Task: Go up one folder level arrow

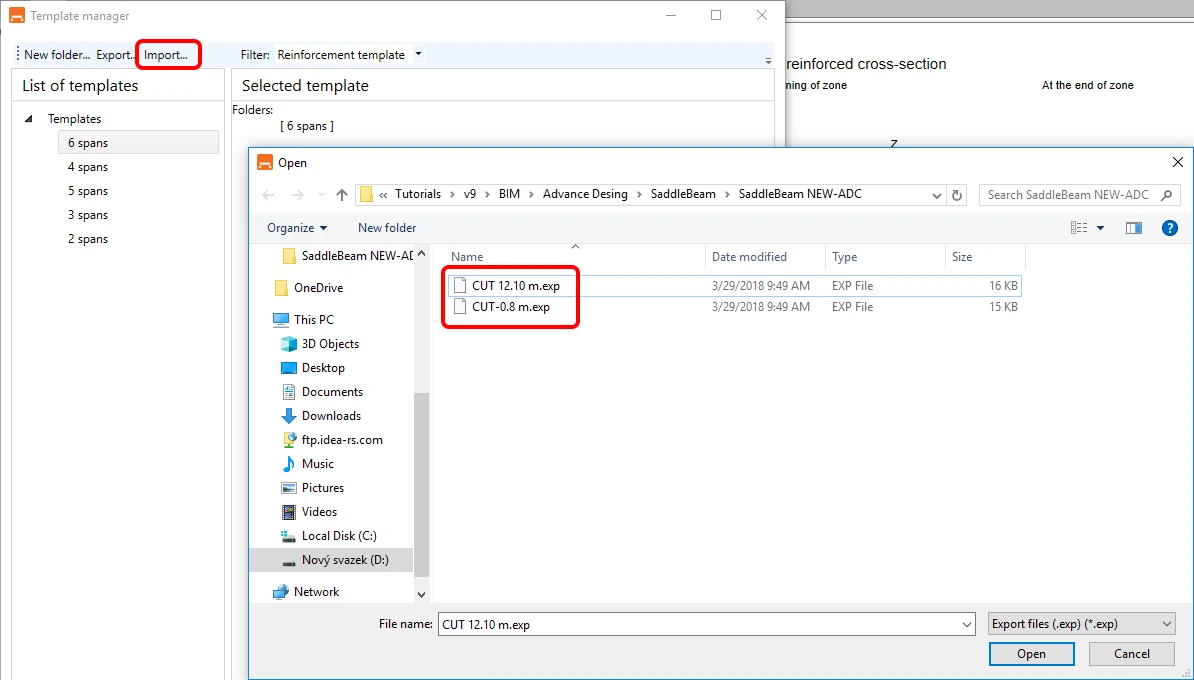Action: [342, 195]
